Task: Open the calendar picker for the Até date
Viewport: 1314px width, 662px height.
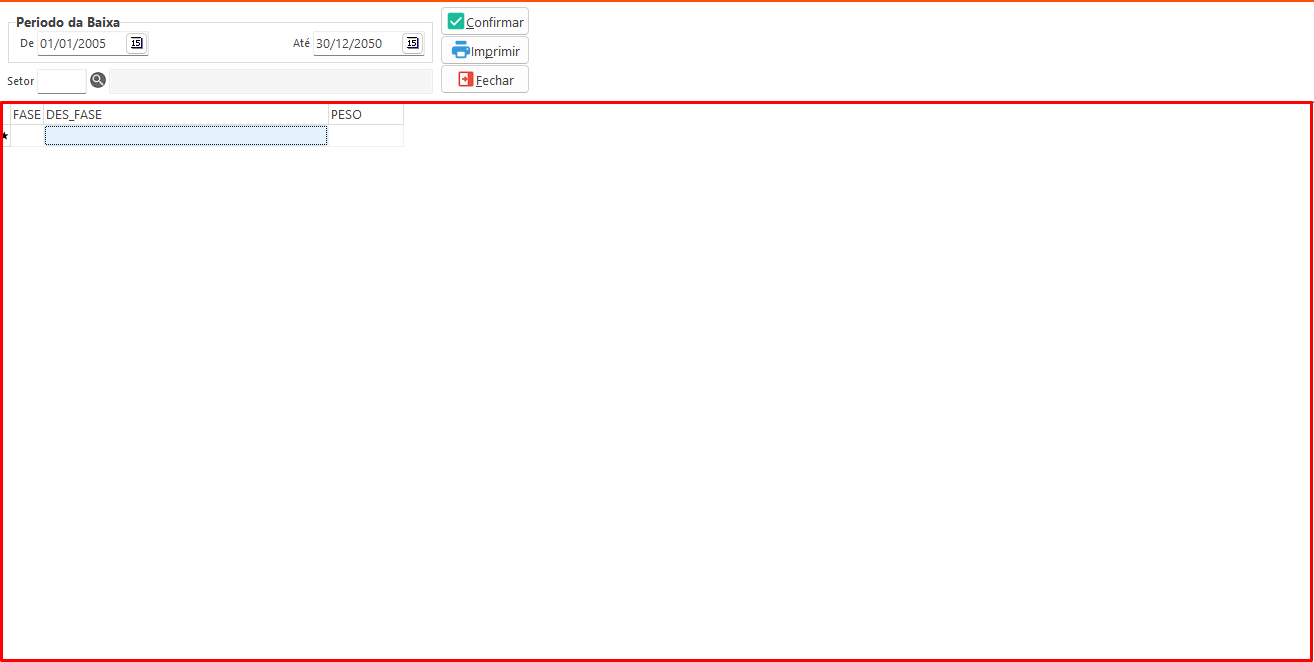Action: tap(412, 43)
